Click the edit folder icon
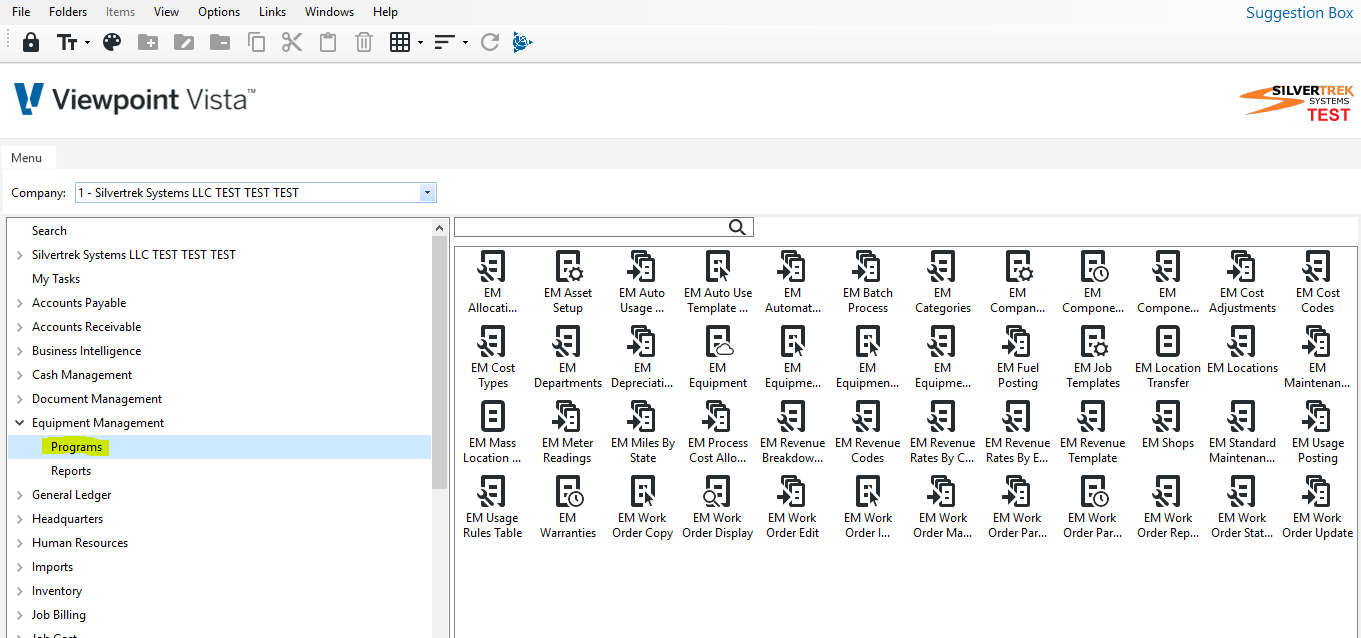This screenshot has width=1361, height=638. point(184,42)
